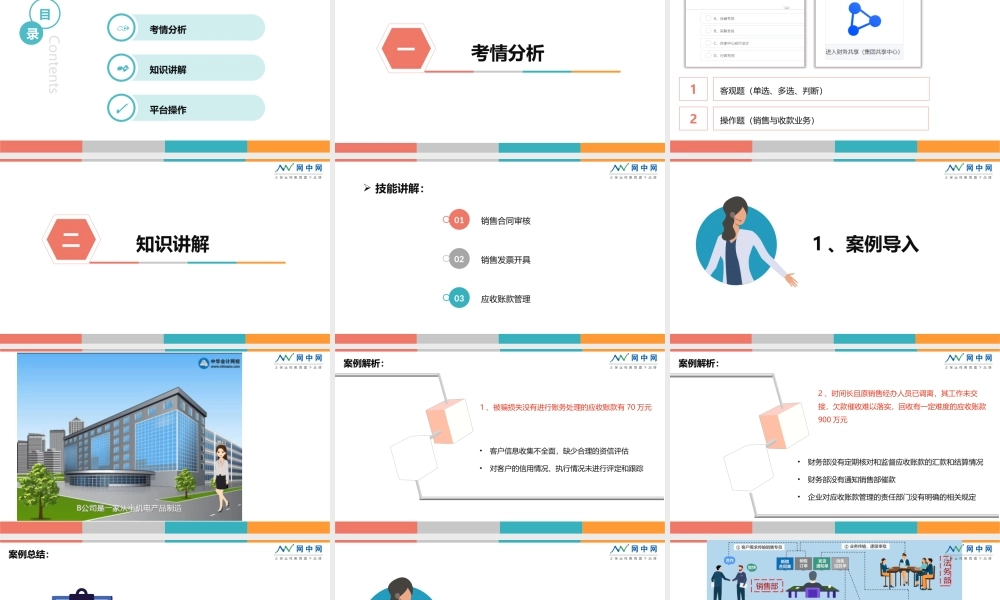Image resolution: width=1000 pixels, height=600 pixels.
Task: Select radio option D in the answer list
Action: 708,55
